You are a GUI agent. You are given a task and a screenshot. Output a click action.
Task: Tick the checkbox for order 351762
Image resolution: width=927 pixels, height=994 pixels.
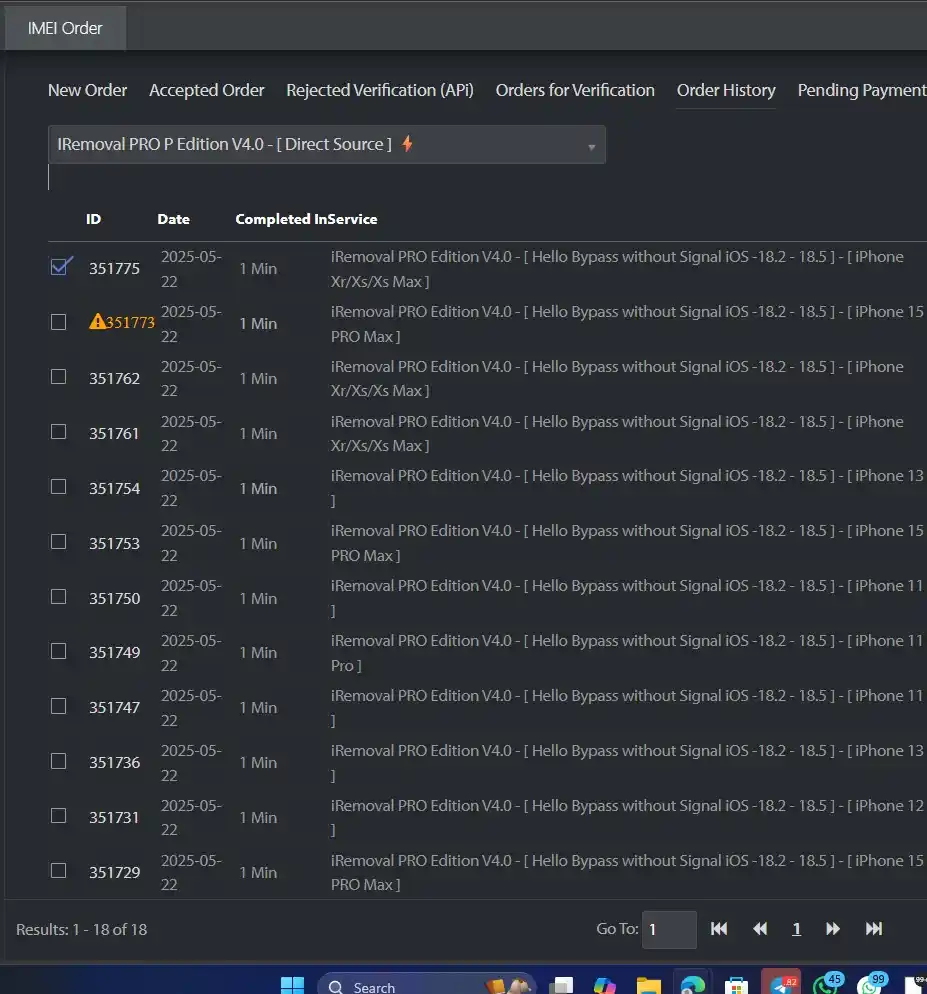pos(58,377)
